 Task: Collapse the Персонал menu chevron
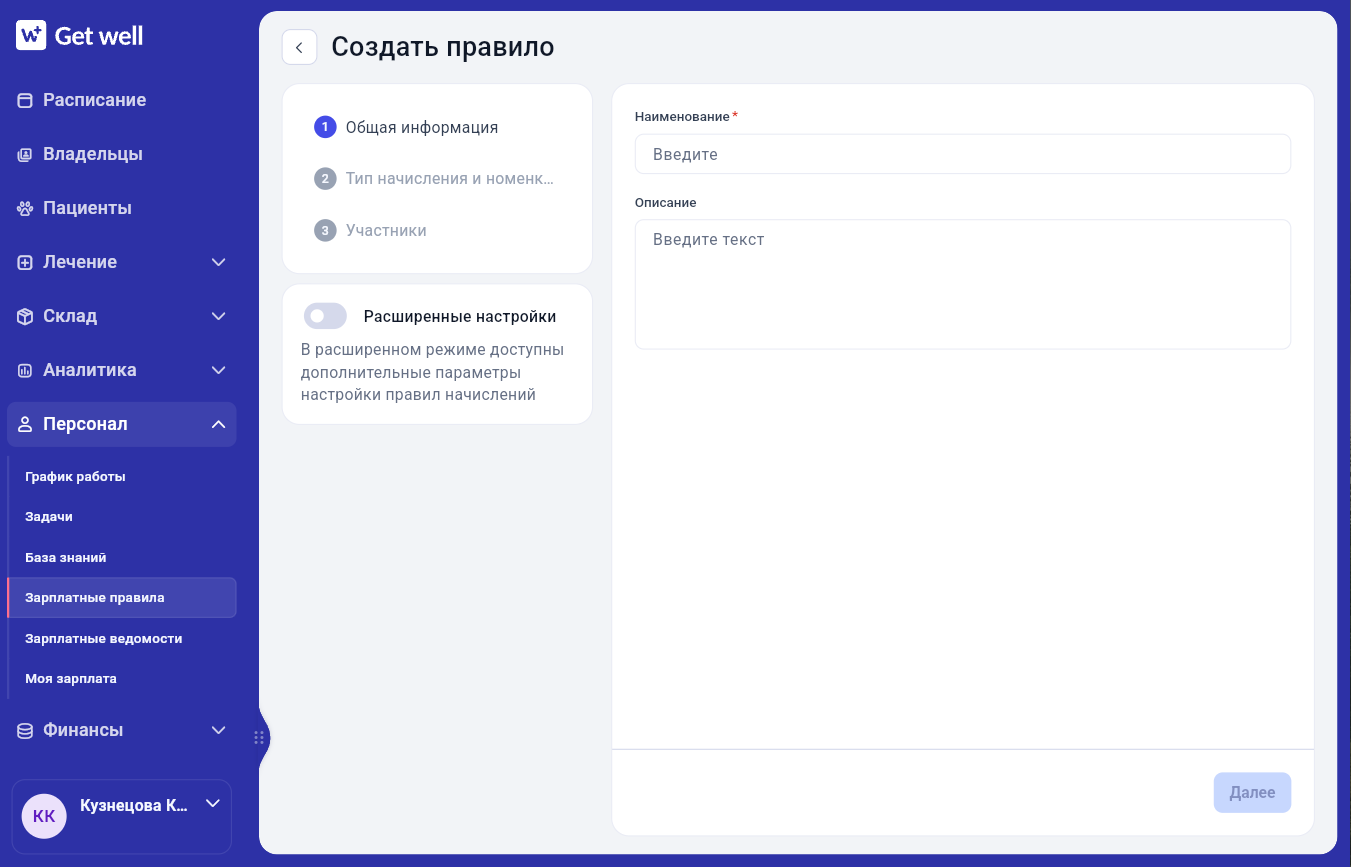[x=219, y=424]
